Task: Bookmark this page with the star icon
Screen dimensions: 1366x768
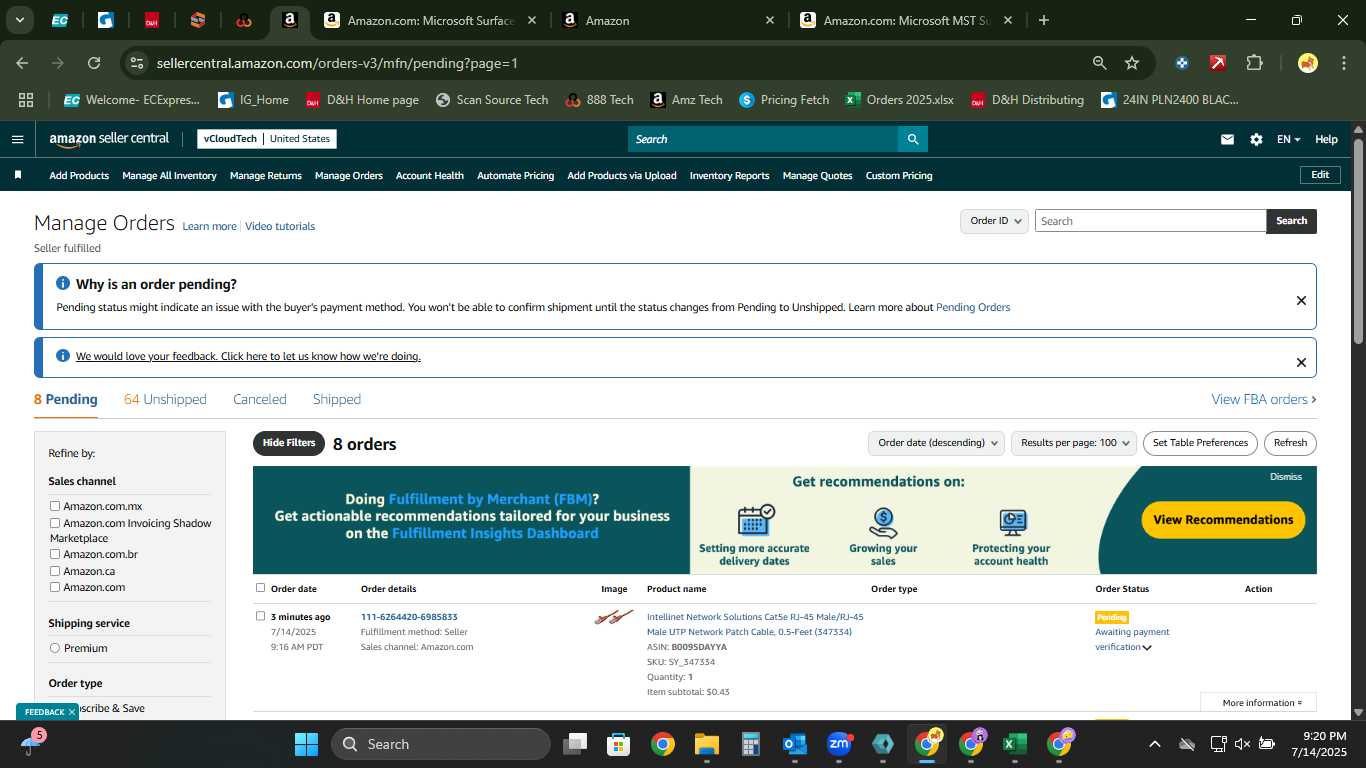Action: click(x=1132, y=63)
